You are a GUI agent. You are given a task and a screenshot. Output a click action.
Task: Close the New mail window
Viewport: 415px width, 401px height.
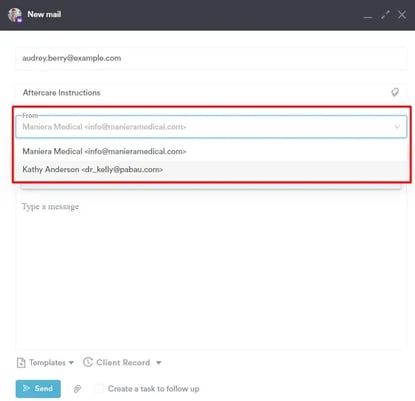[402, 15]
